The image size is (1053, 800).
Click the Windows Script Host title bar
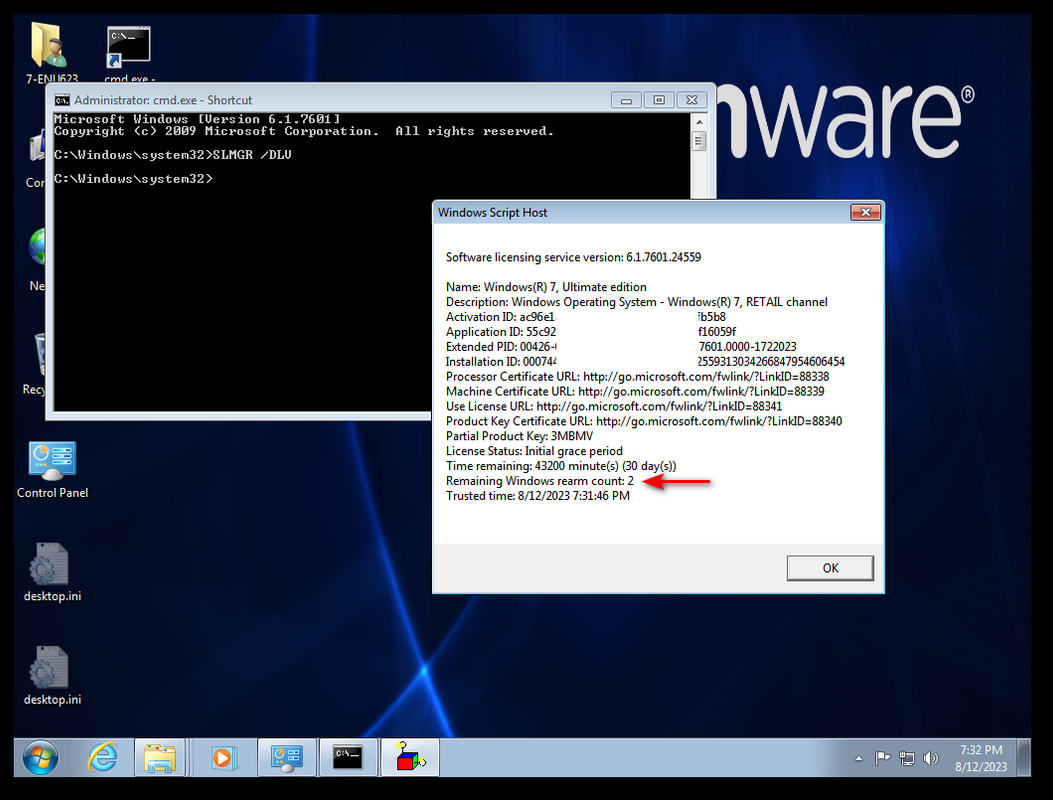pos(641,212)
